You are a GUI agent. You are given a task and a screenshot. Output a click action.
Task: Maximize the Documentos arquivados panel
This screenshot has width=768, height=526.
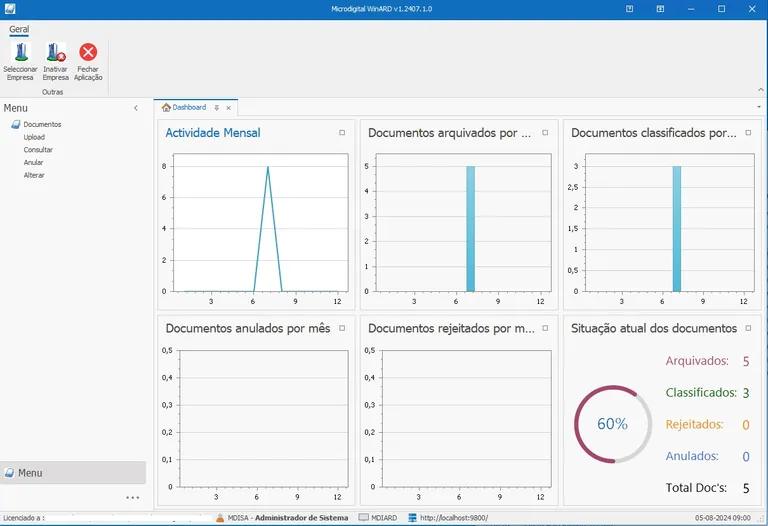(545, 133)
